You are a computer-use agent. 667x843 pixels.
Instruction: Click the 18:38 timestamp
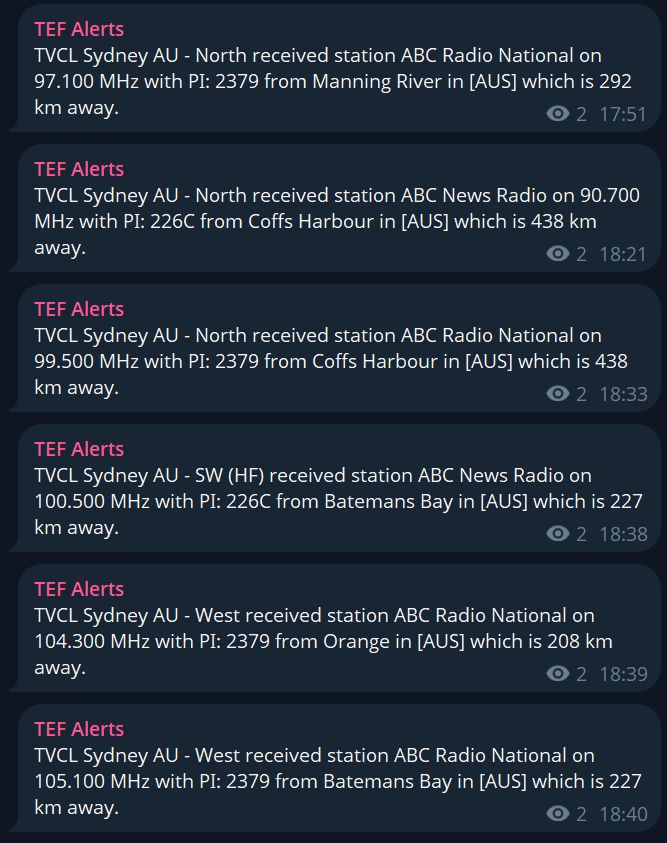click(623, 534)
